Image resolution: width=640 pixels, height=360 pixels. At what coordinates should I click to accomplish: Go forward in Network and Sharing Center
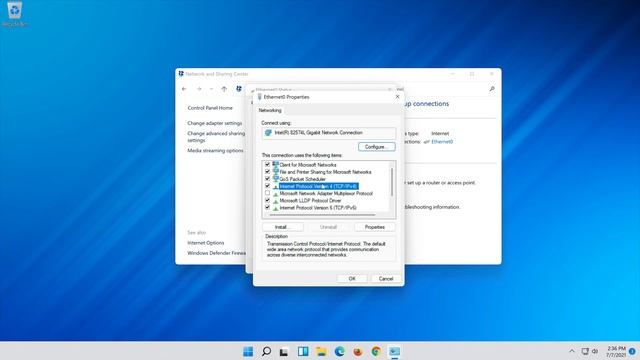[x=199, y=89]
